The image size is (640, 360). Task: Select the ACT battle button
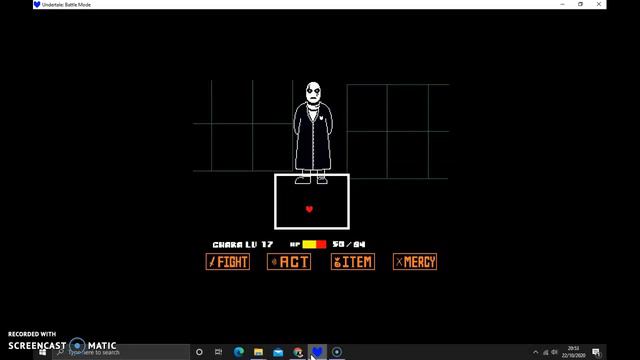pos(289,262)
